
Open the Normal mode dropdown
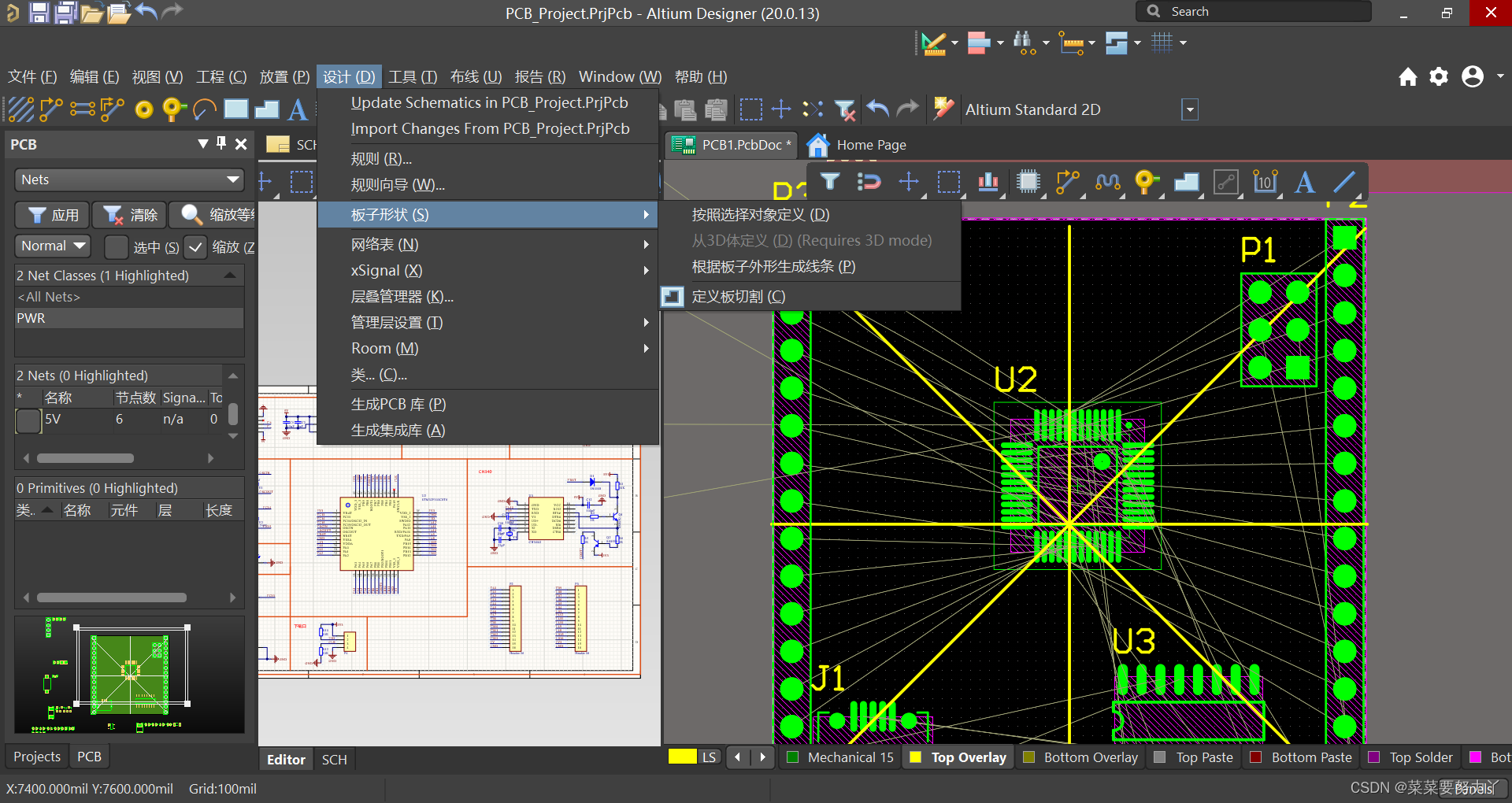click(53, 246)
